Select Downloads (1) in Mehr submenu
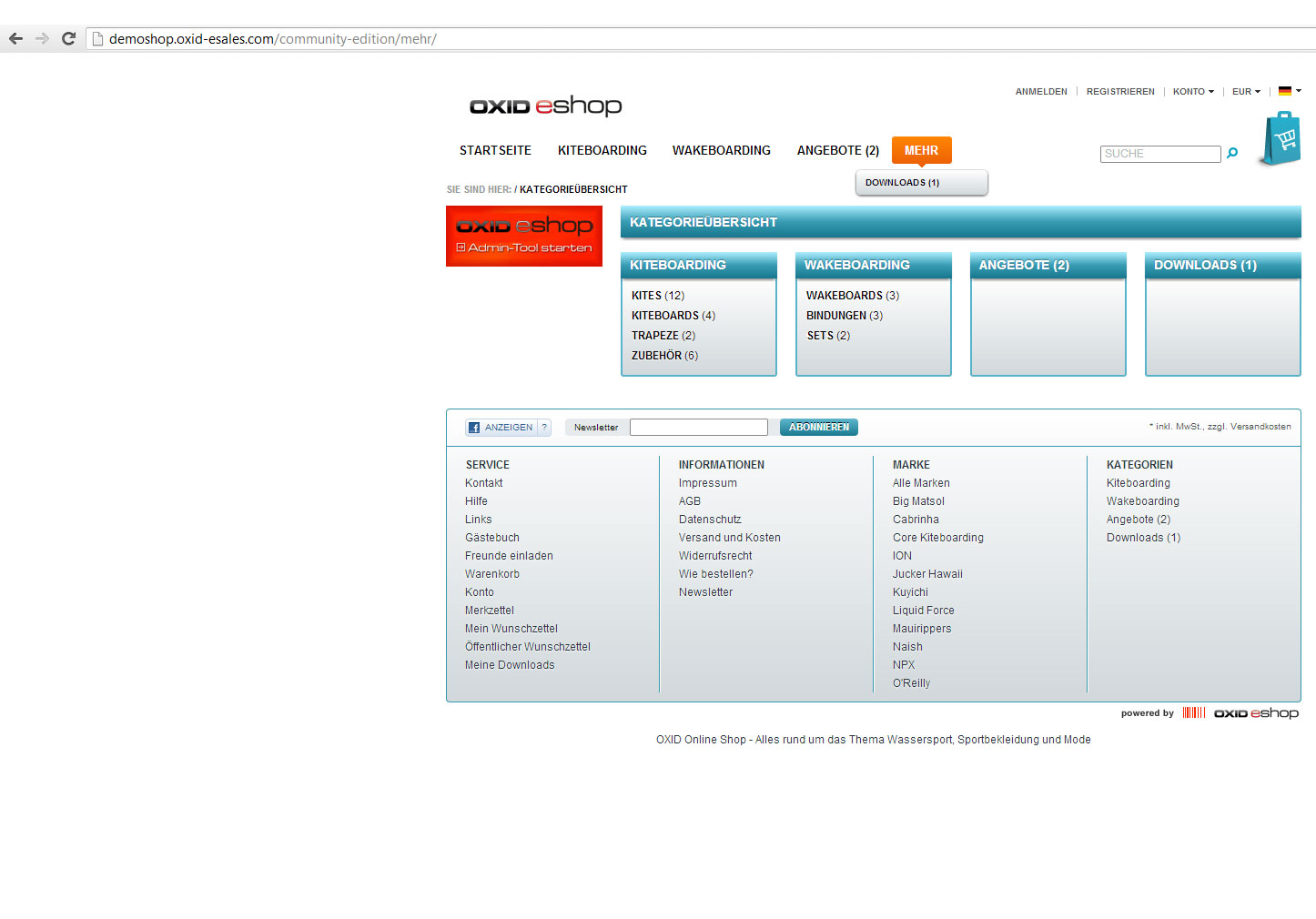Viewport: 1316px width, 919px height. pos(902,183)
